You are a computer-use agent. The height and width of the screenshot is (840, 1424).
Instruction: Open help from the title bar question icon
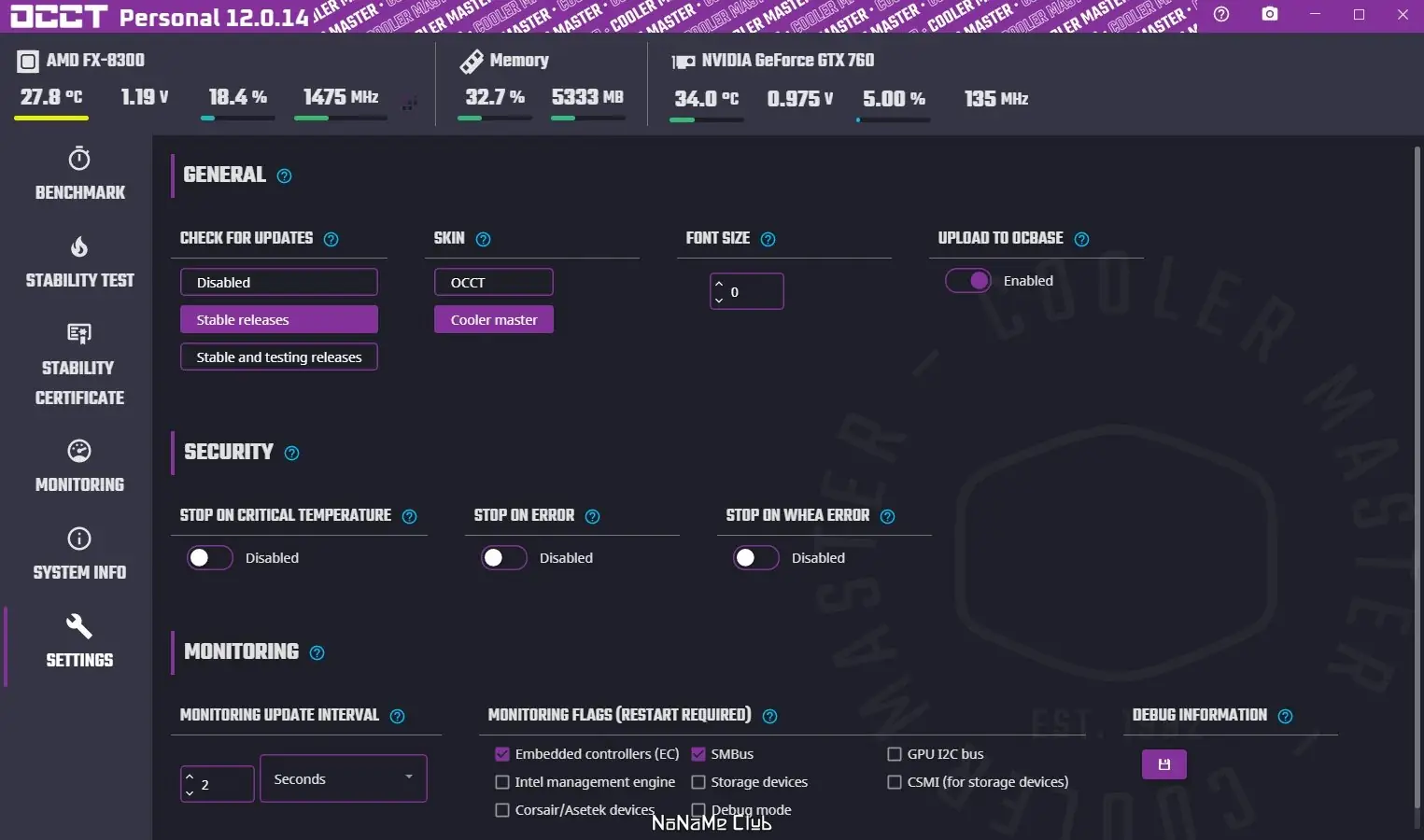pyautogui.click(x=1221, y=14)
